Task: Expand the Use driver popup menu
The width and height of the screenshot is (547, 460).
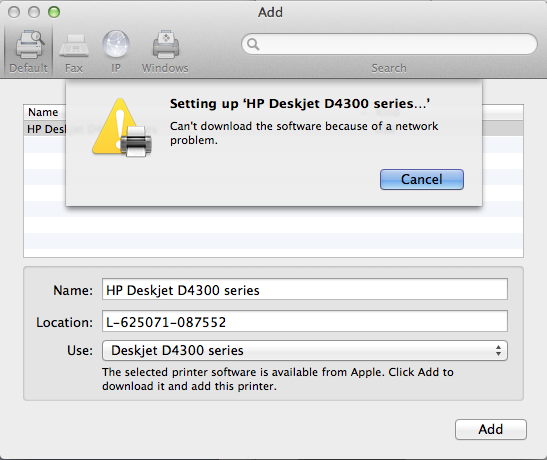Action: (305, 350)
